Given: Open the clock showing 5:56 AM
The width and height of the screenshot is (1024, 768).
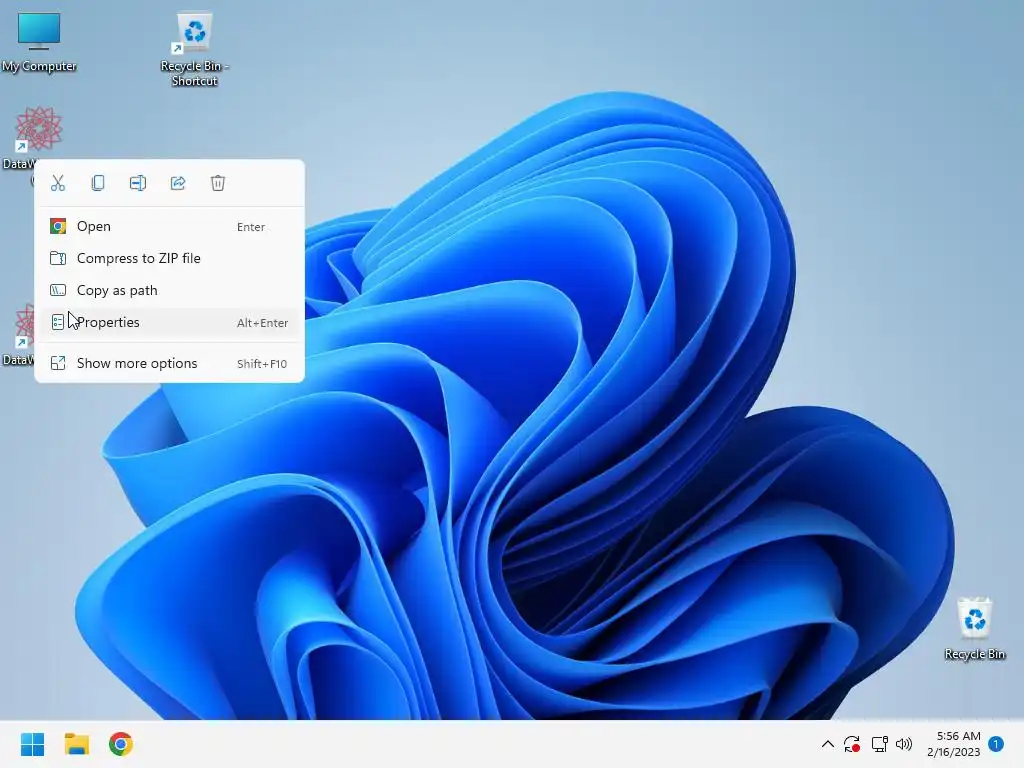Looking at the screenshot, I should [953, 744].
